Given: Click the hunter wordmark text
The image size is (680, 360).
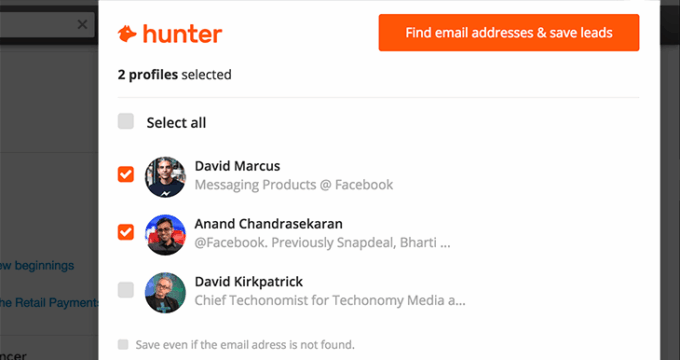Looking at the screenshot, I should pos(183,34).
